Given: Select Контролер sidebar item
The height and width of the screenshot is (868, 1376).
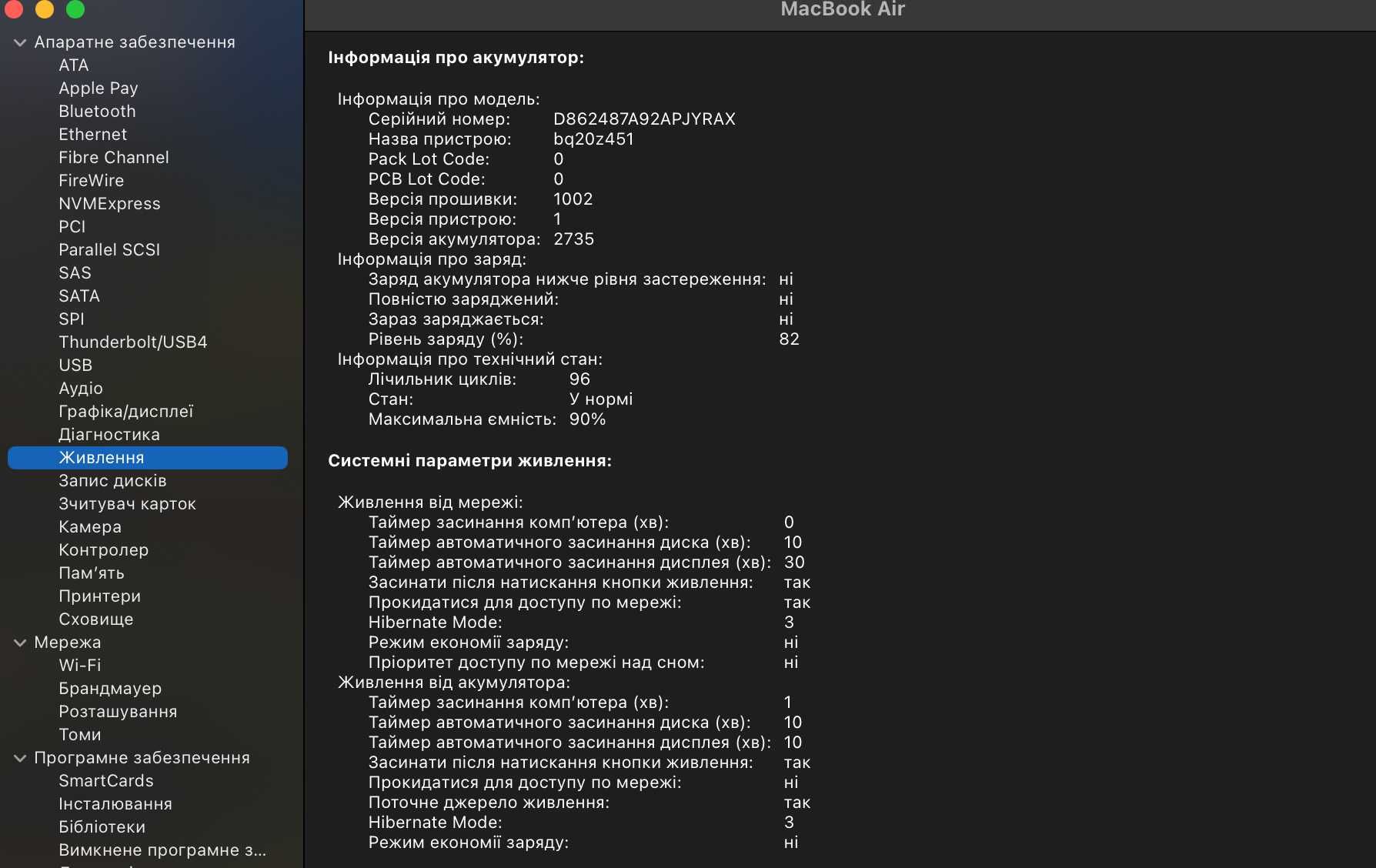Looking at the screenshot, I should pos(104,550).
